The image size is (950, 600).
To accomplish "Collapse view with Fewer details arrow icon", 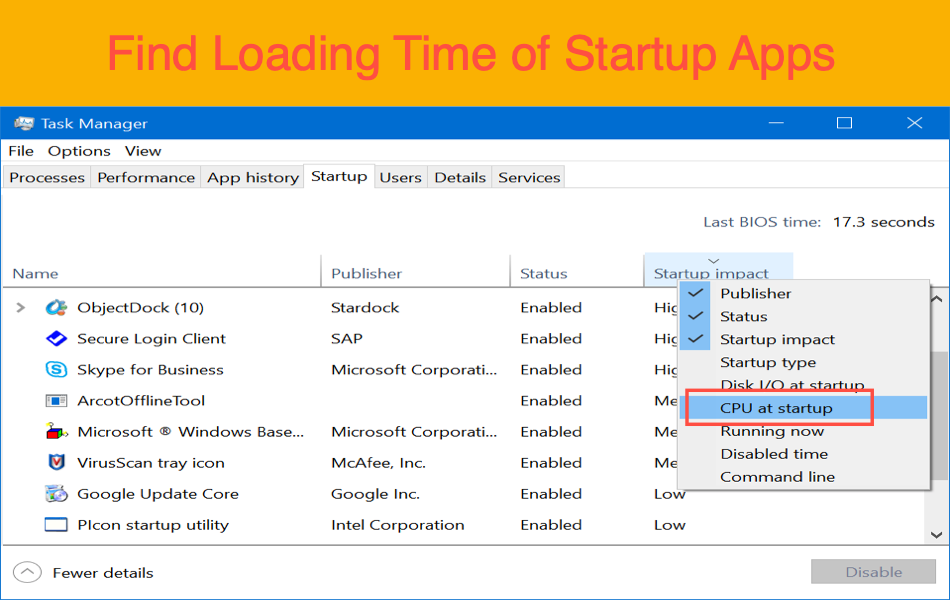I will pos(27,572).
